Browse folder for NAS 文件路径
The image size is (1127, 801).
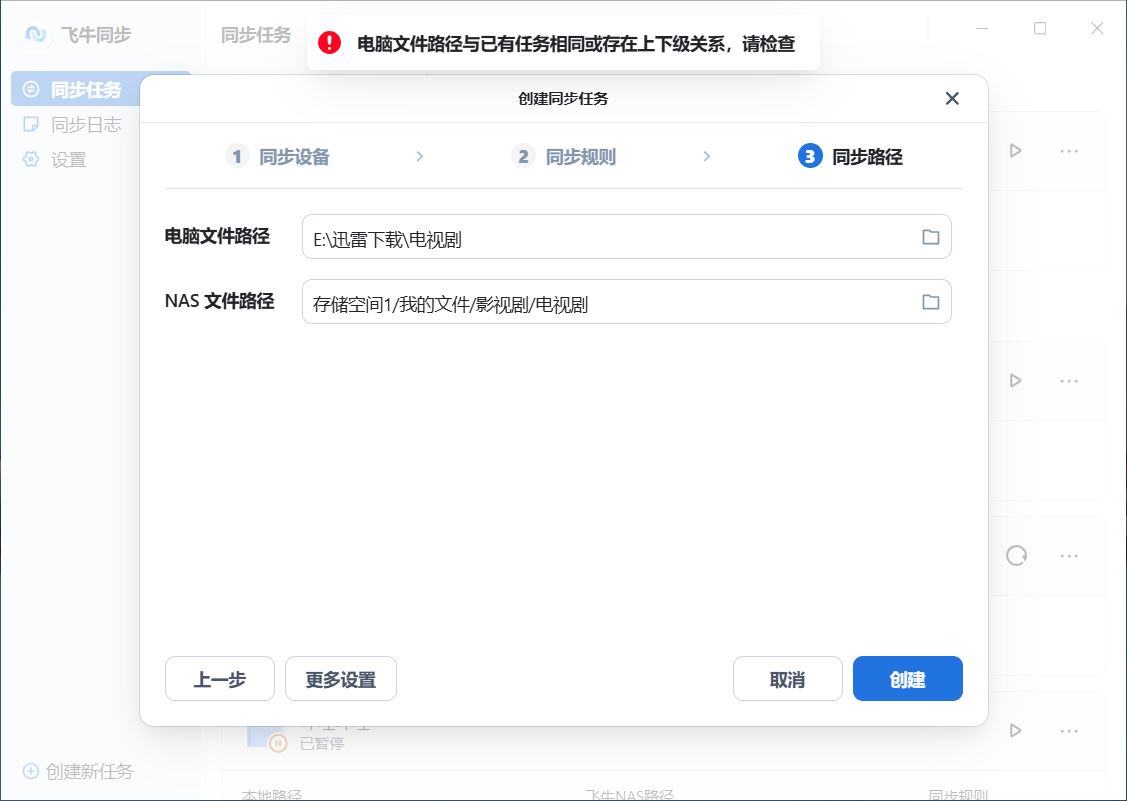[x=931, y=301]
